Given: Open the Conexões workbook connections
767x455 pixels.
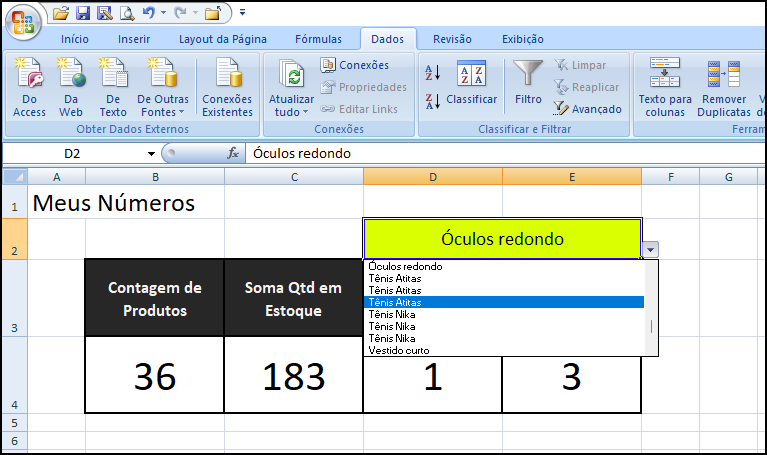Looking at the screenshot, I should tap(355, 65).
